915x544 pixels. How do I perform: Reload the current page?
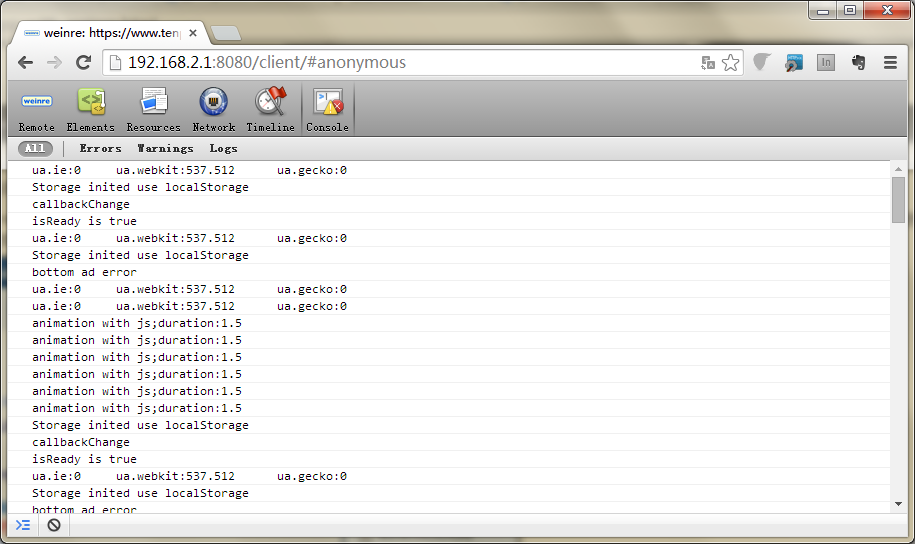click(x=84, y=62)
